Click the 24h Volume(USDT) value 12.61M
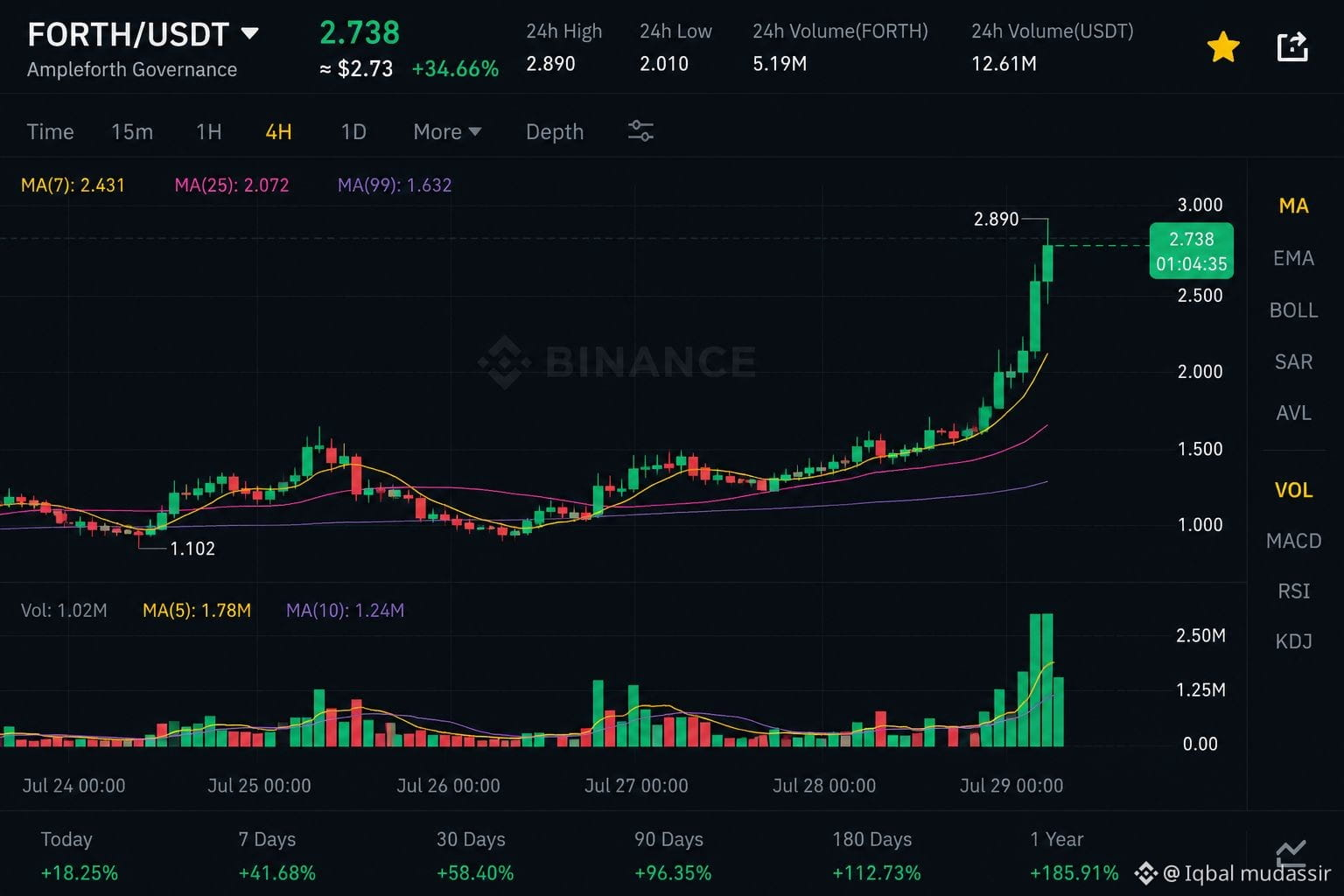1344x896 pixels. point(1004,64)
